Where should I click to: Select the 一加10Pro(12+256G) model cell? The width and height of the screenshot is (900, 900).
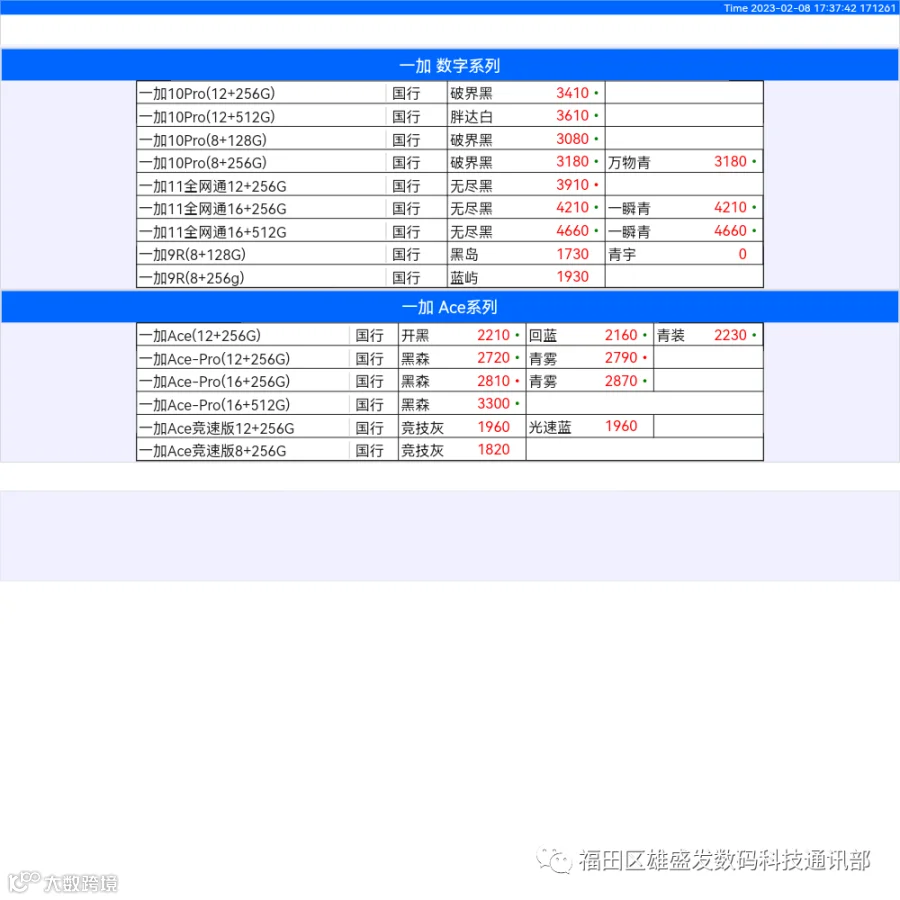(x=261, y=93)
